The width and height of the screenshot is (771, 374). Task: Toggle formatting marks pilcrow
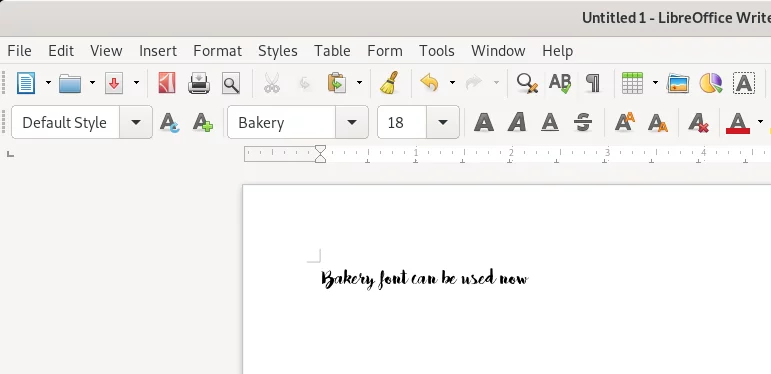pos(593,83)
